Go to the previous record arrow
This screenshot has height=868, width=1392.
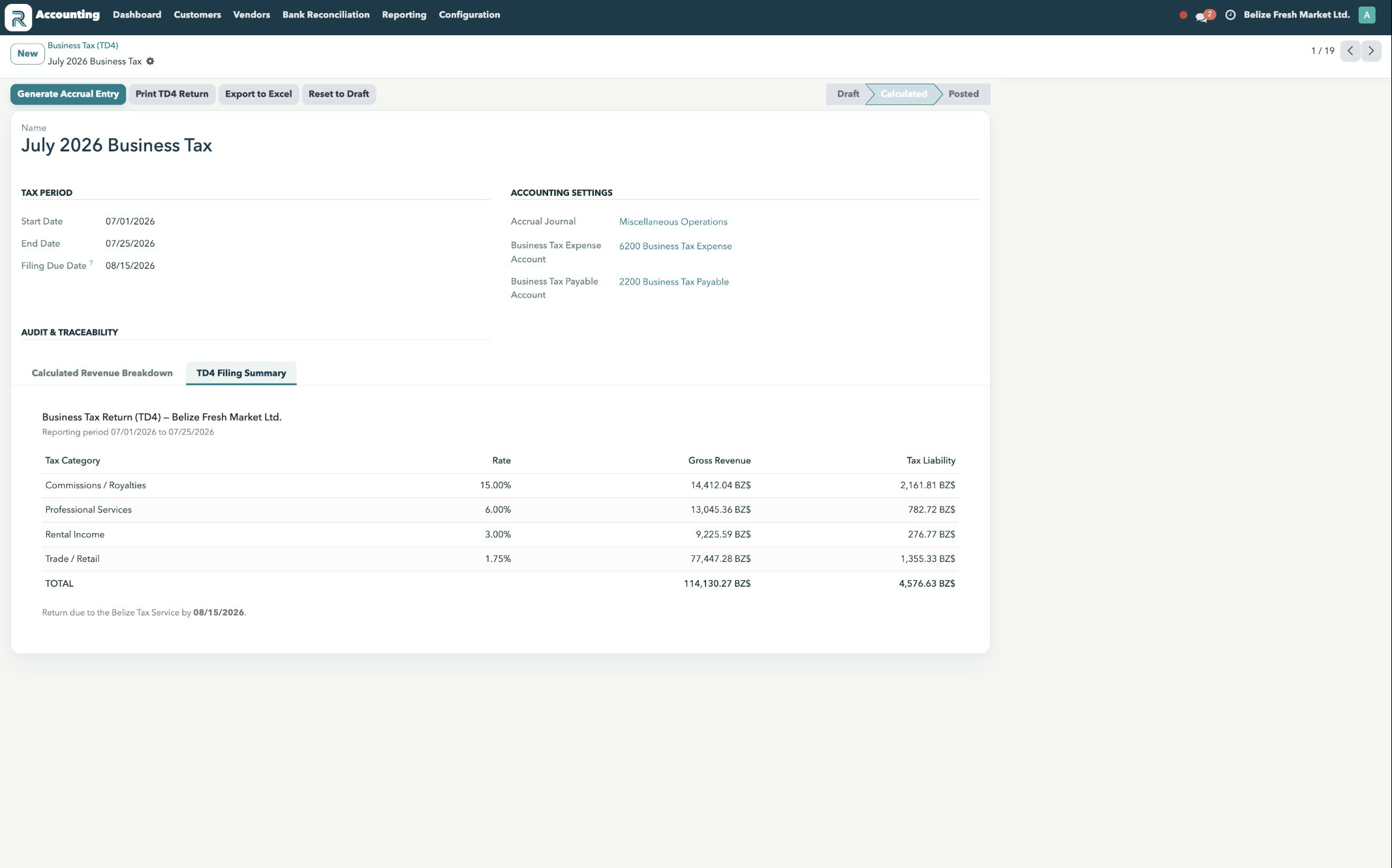click(1350, 51)
